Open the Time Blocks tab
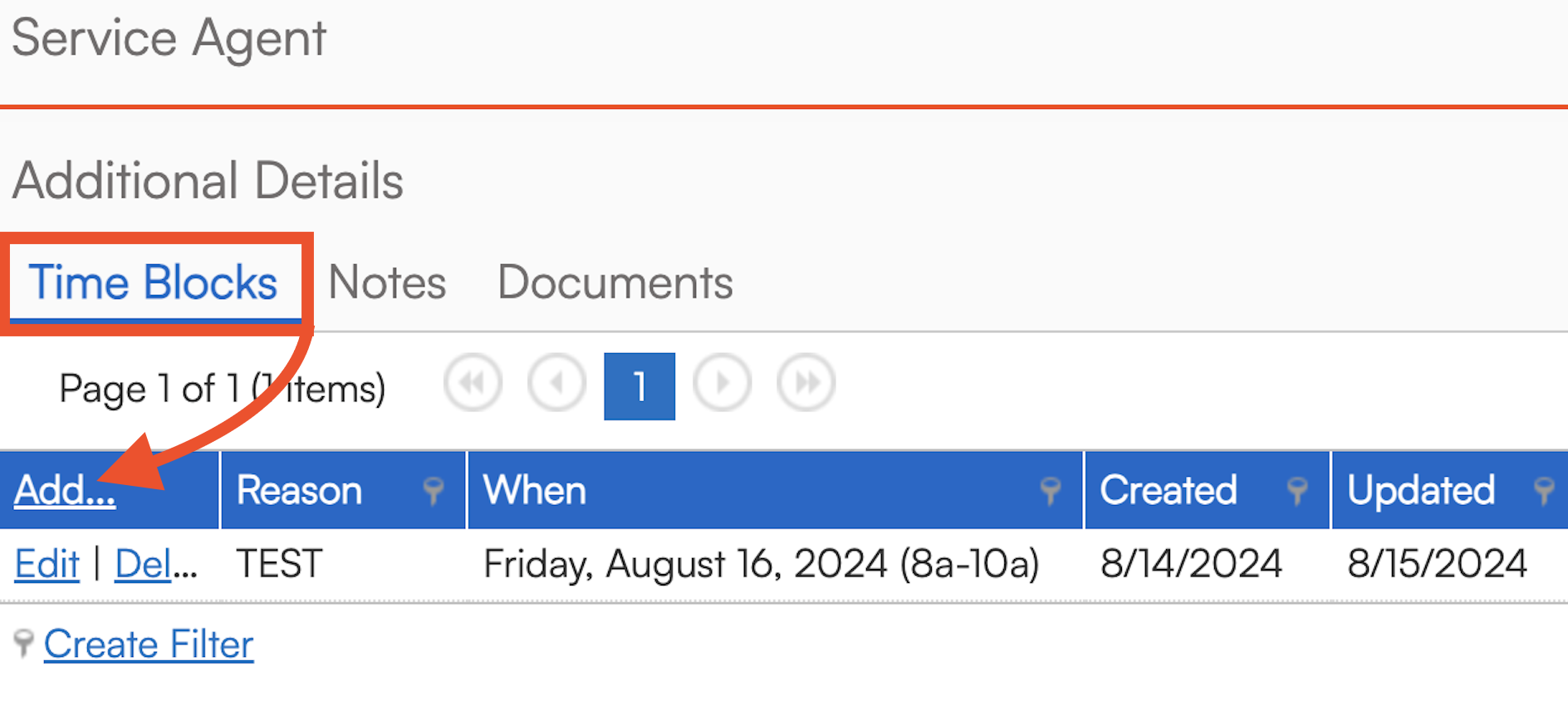 pyautogui.click(x=153, y=282)
